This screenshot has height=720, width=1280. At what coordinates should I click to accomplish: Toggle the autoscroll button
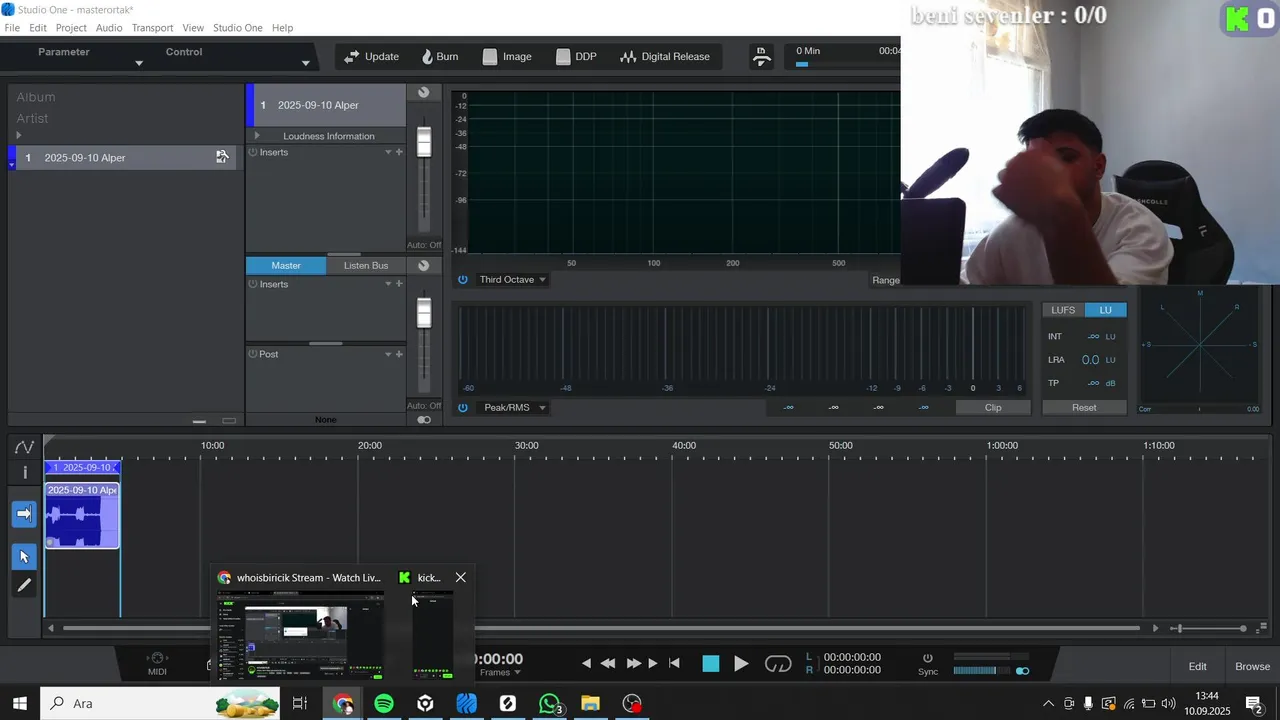point(24,514)
